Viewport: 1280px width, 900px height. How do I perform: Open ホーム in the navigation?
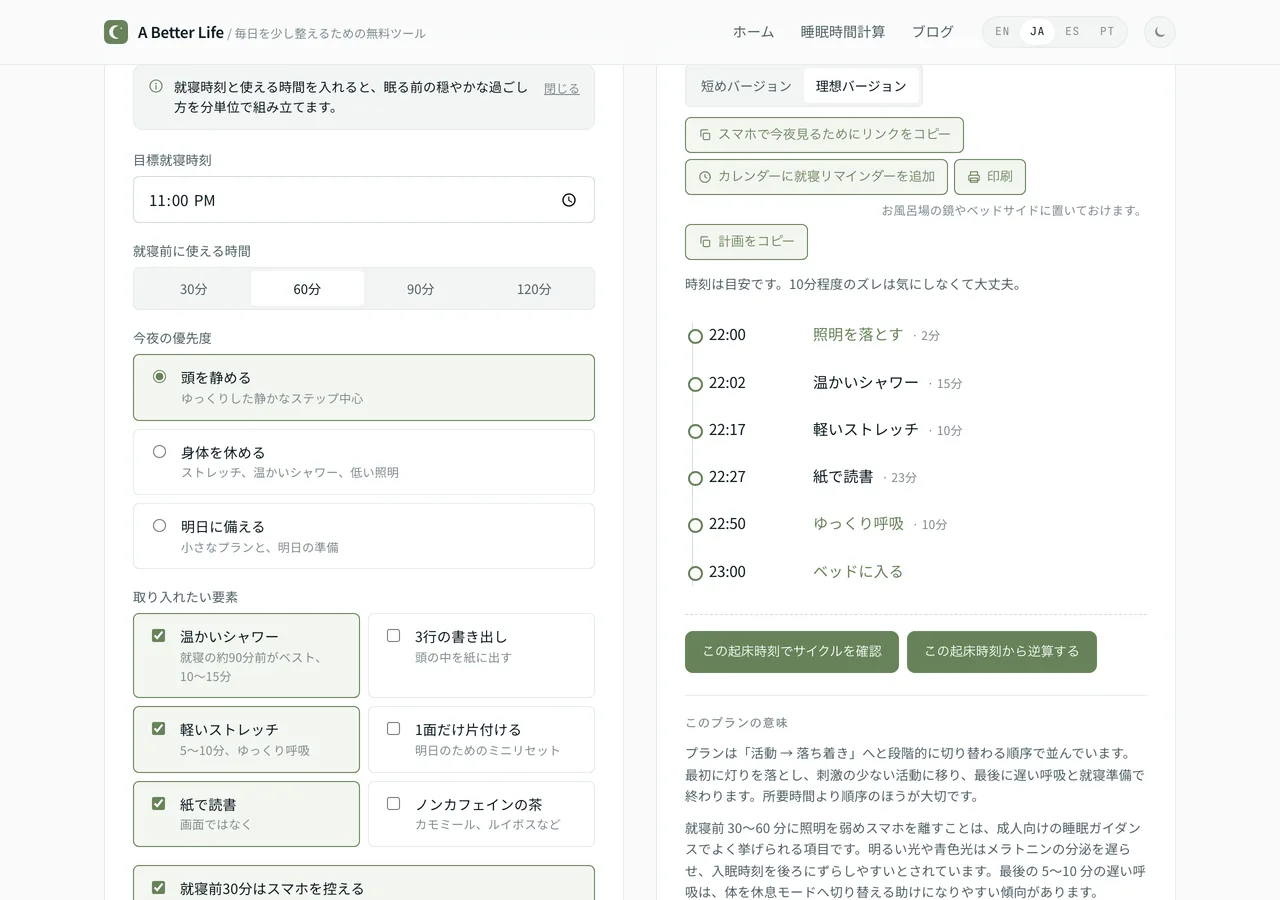click(x=753, y=32)
